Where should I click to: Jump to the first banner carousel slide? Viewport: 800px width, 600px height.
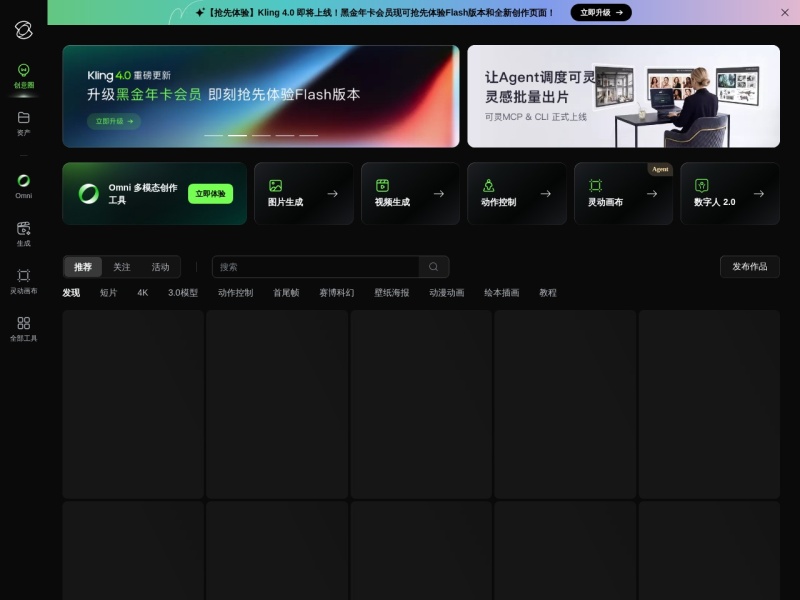coord(213,135)
